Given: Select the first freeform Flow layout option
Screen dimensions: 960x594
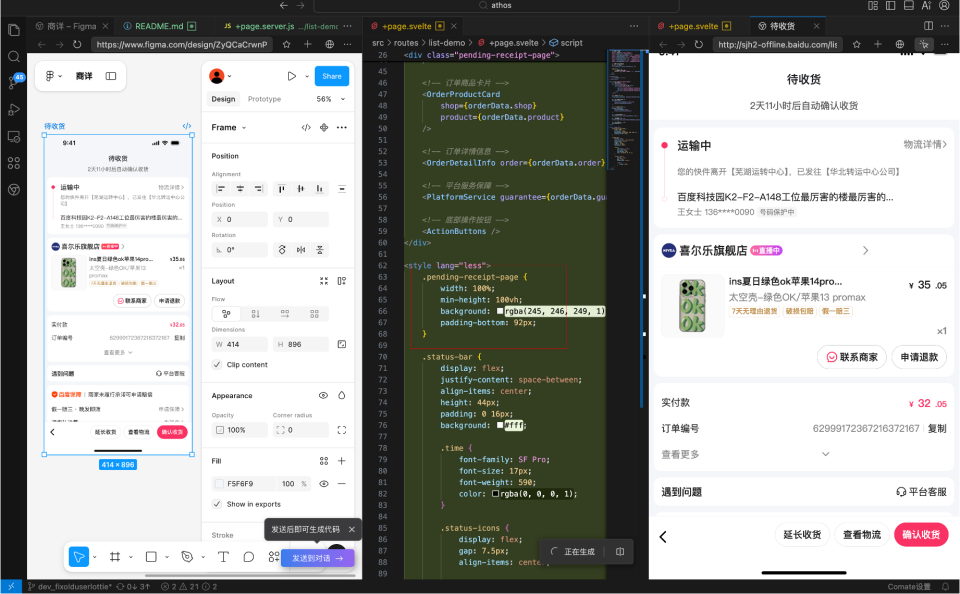Looking at the screenshot, I should click(226, 314).
